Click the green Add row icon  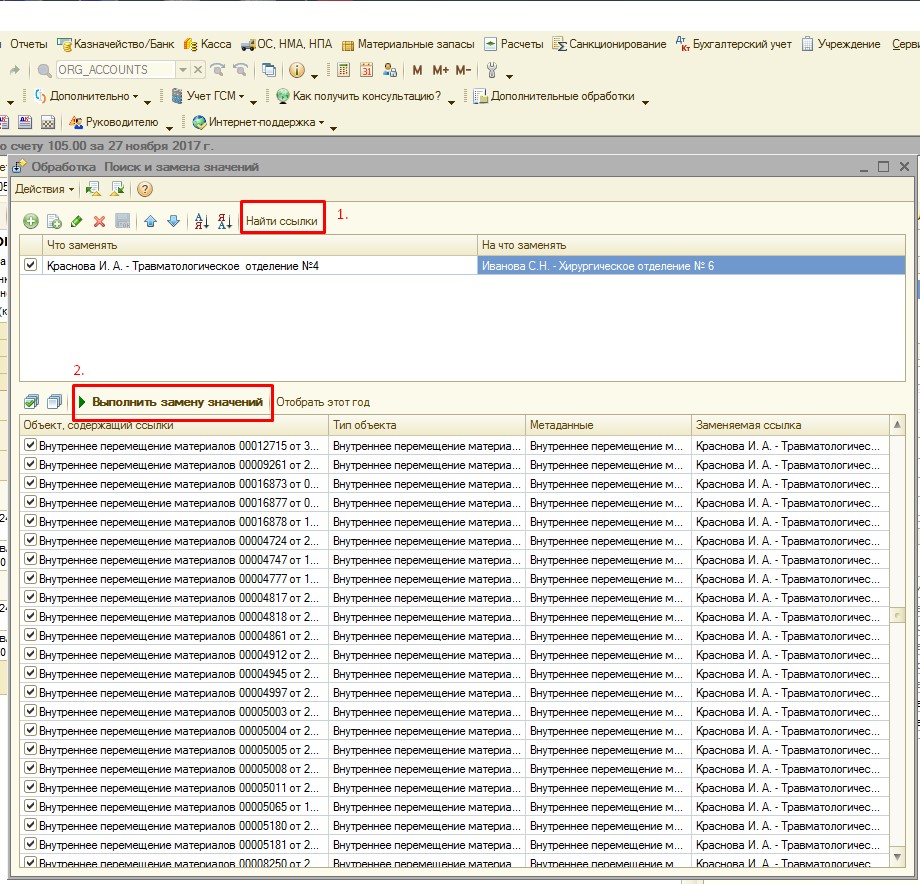pos(30,221)
